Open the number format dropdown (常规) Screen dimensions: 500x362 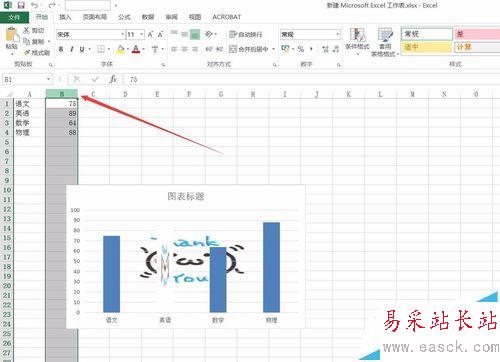pos(338,34)
